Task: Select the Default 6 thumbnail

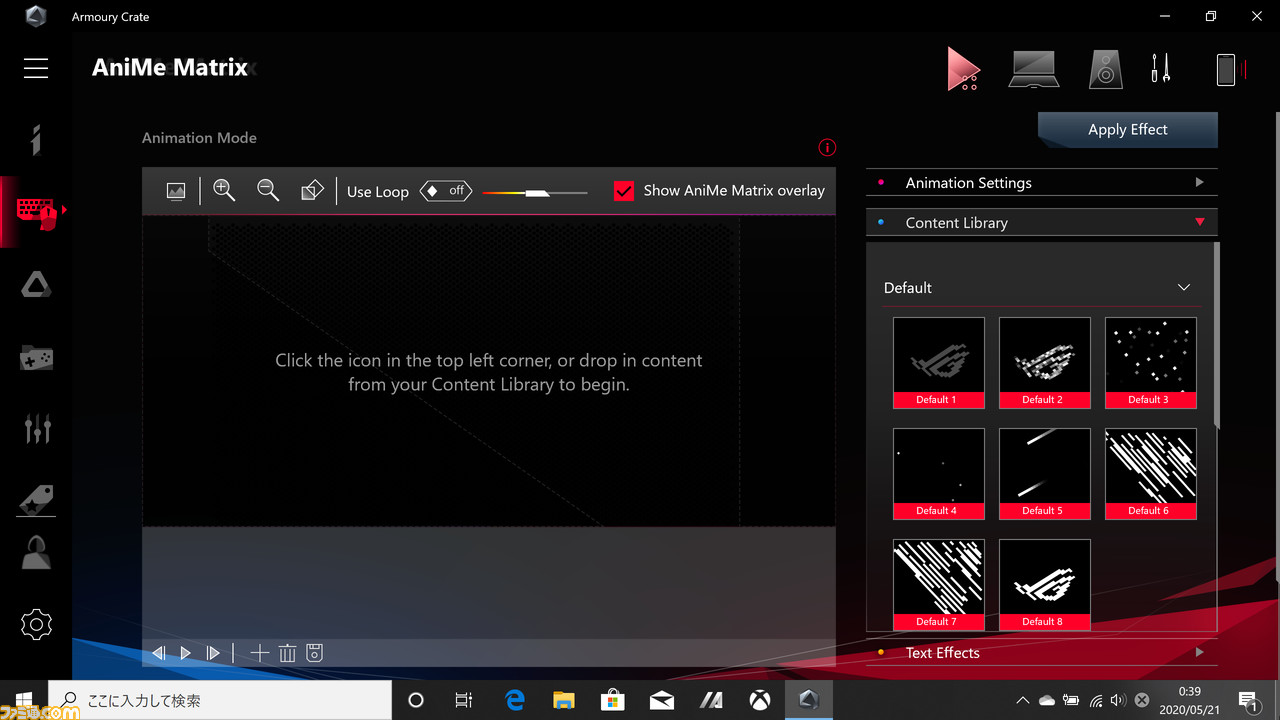Action: point(1150,474)
